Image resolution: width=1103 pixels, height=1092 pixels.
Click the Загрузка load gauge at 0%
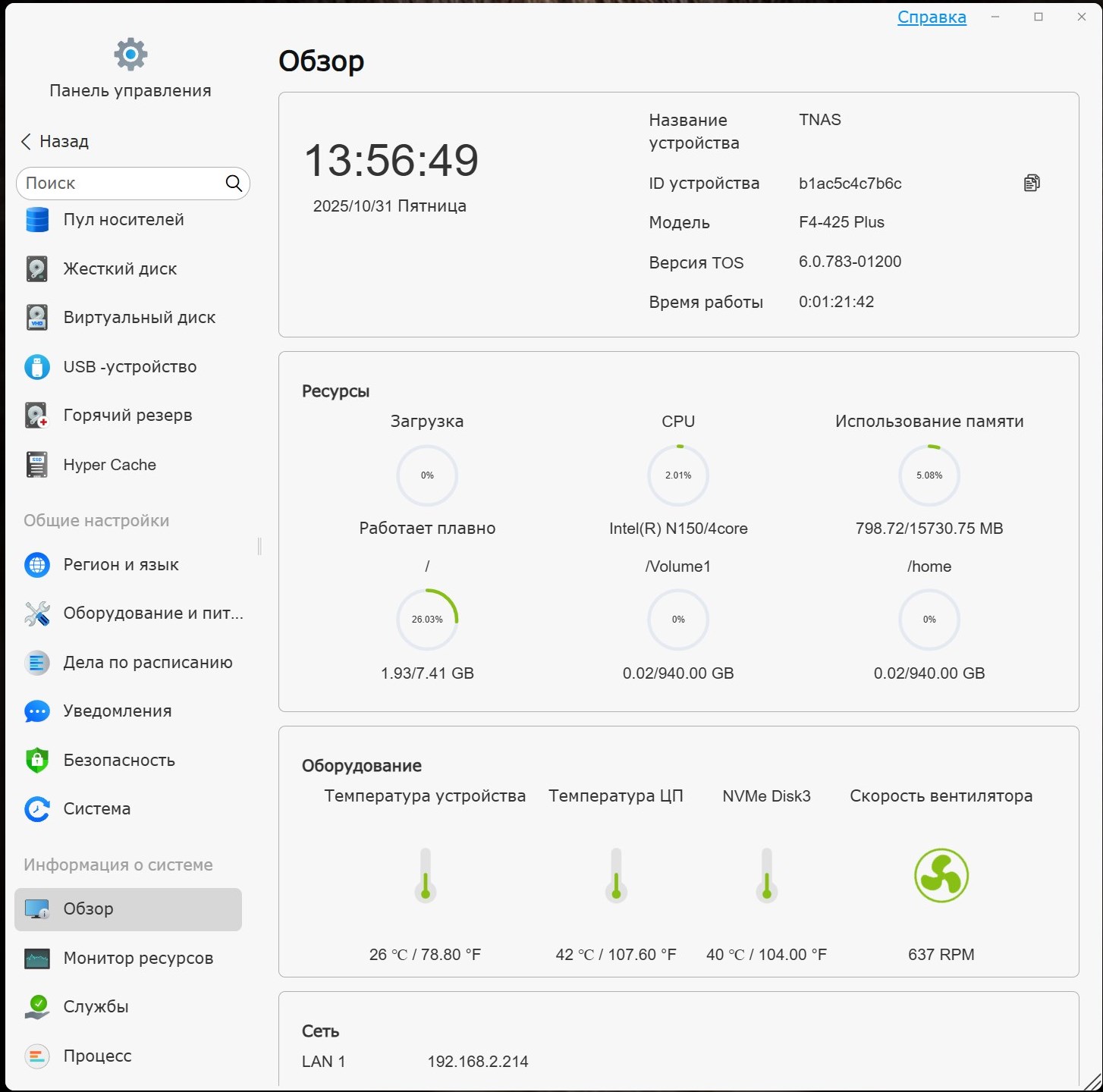point(427,475)
